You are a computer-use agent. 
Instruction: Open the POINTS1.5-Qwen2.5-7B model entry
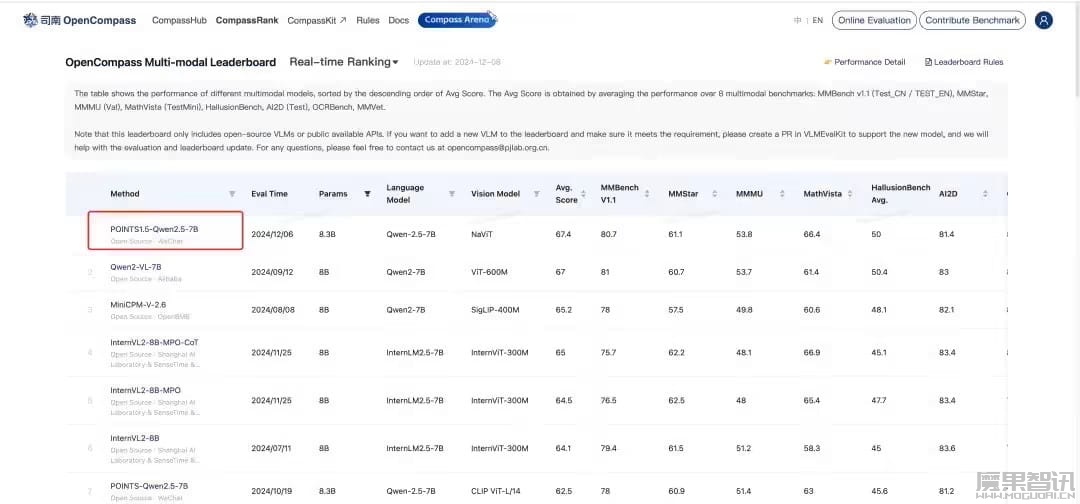(x=154, y=229)
